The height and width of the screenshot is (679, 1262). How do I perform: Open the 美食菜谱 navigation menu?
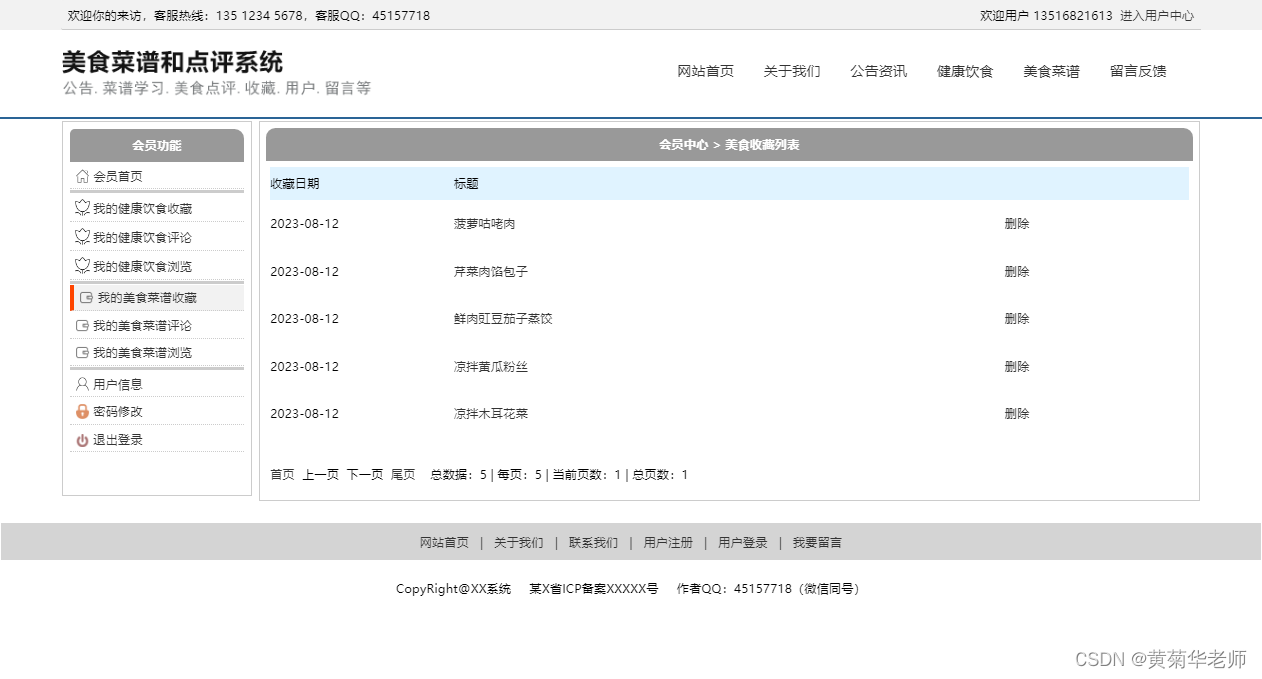pyautogui.click(x=1051, y=71)
